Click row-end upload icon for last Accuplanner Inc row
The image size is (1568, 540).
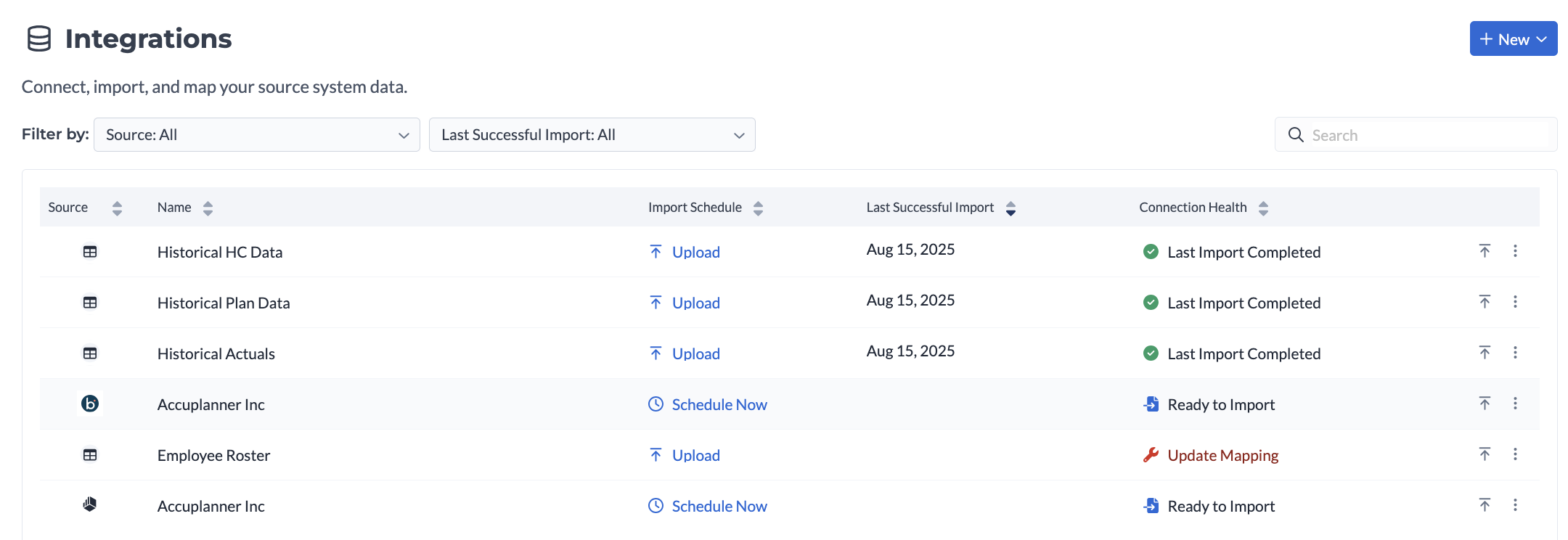coord(1485,505)
